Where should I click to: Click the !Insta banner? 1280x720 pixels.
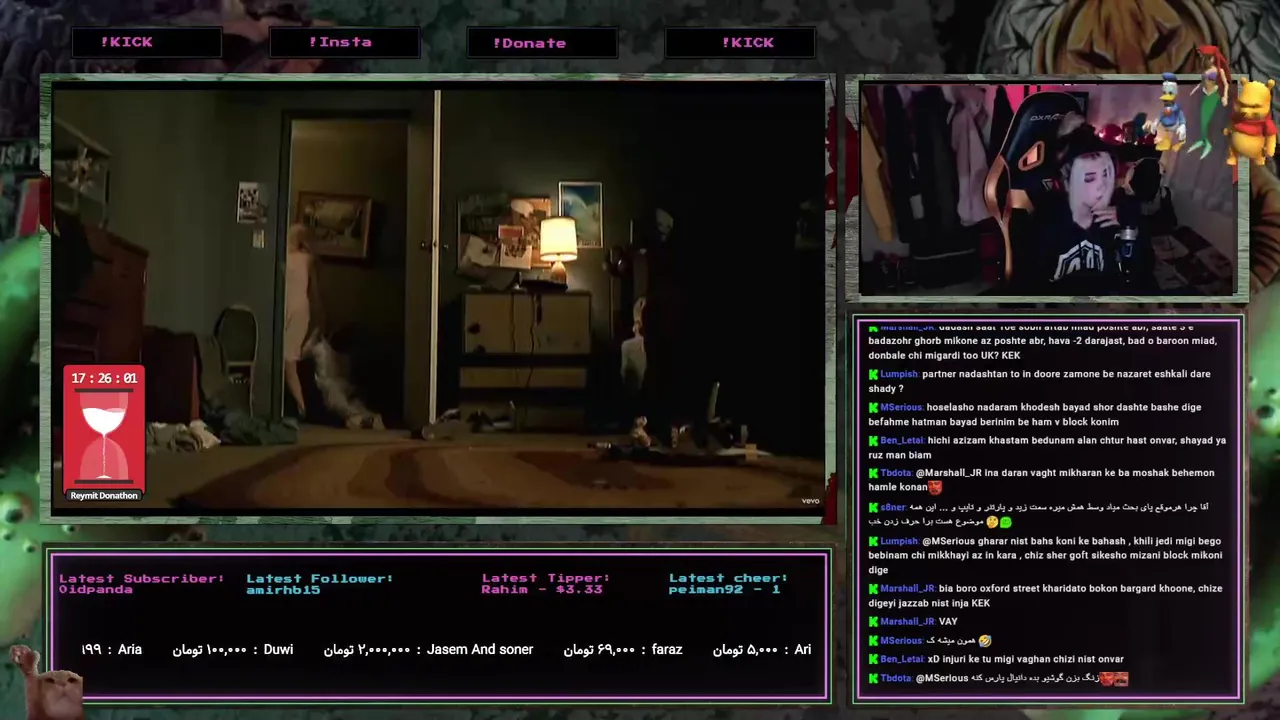click(x=344, y=42)
